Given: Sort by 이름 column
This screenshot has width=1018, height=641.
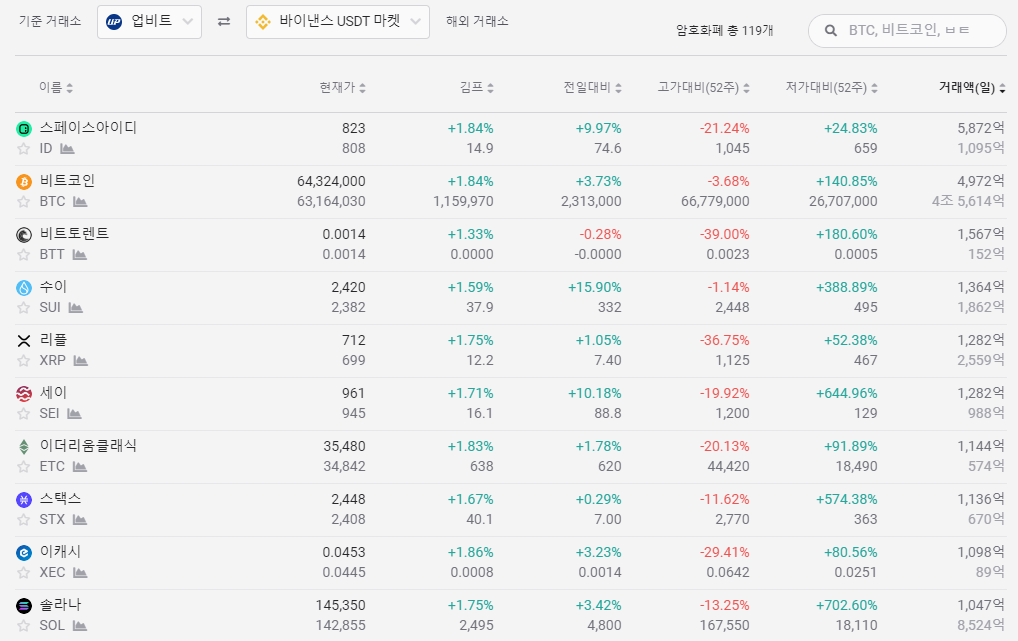Looking at the screenshot, I should 56,87.
